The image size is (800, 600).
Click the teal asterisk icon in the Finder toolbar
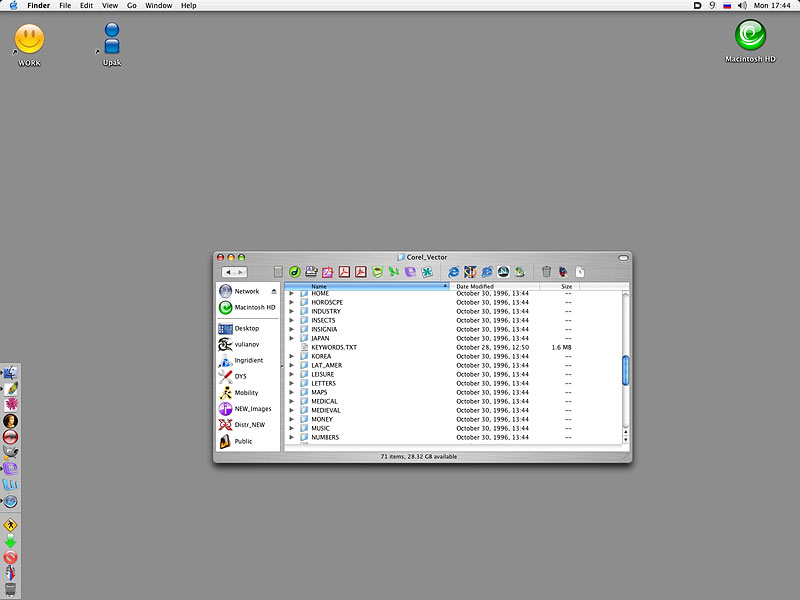point(427,272)
